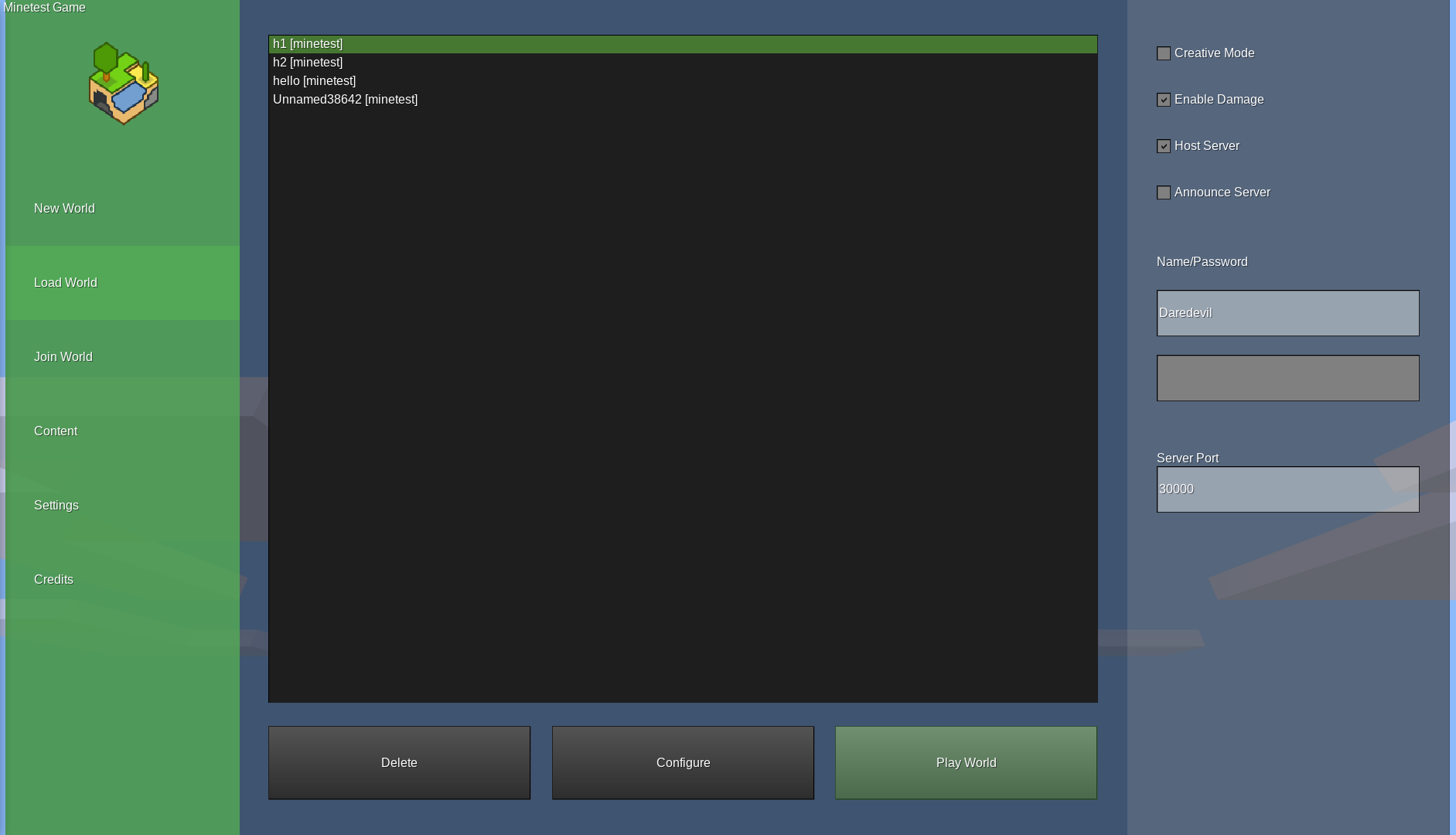Screen dimensions: 1456x835
Task: Focus the empty password field
Action: point(1287,378)
